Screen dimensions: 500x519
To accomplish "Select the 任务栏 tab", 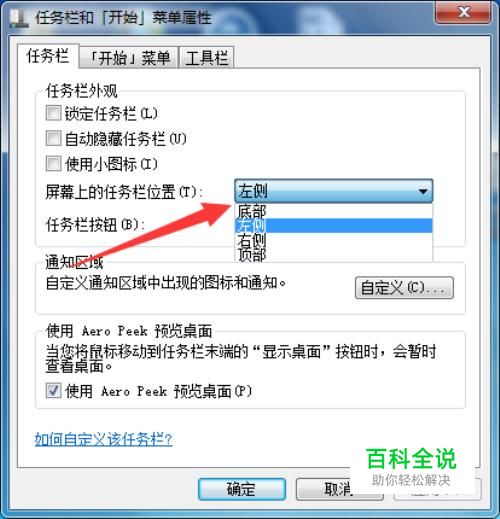I will pos(48,56).
